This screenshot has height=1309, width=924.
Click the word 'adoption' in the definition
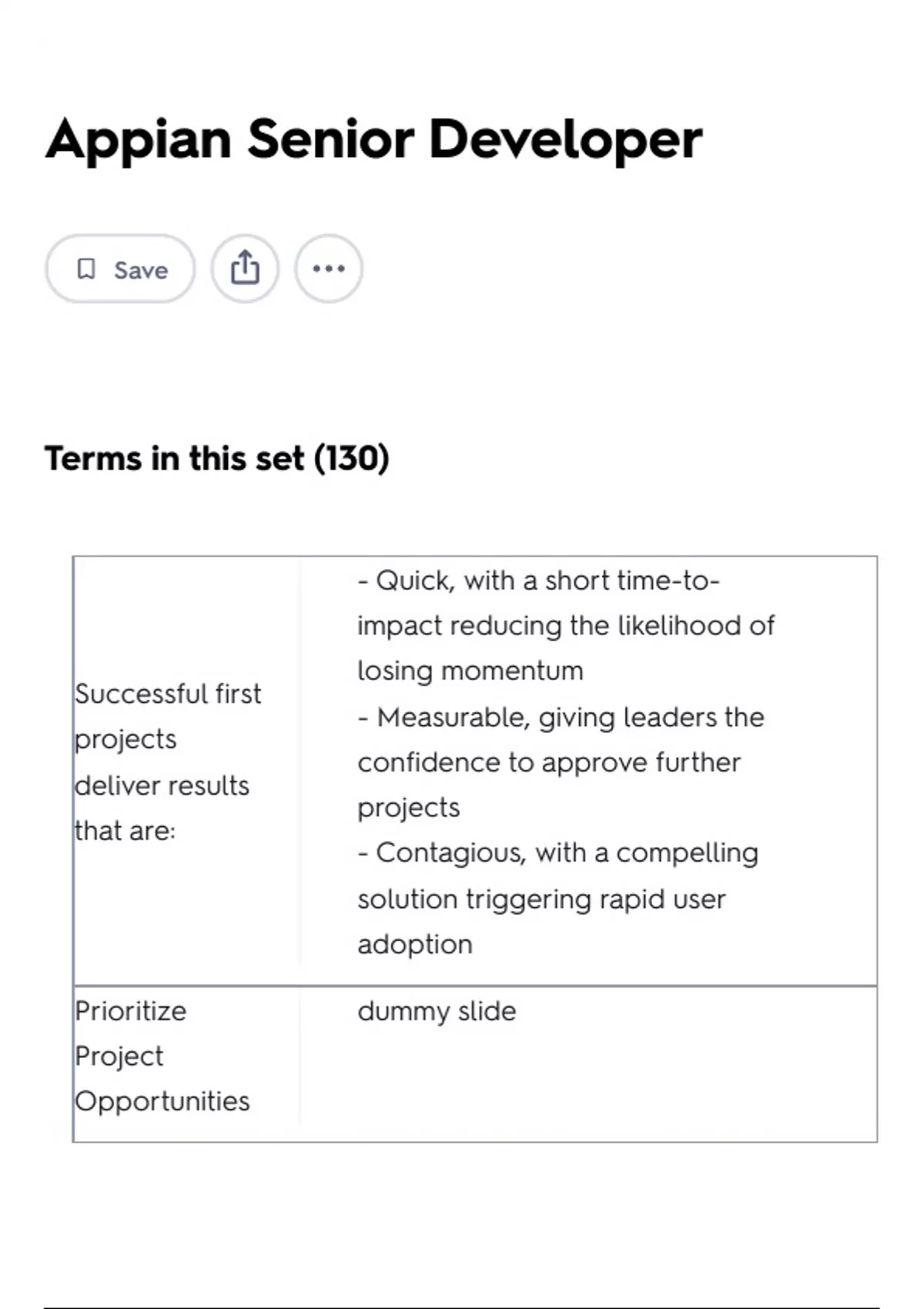click(415, 944)
